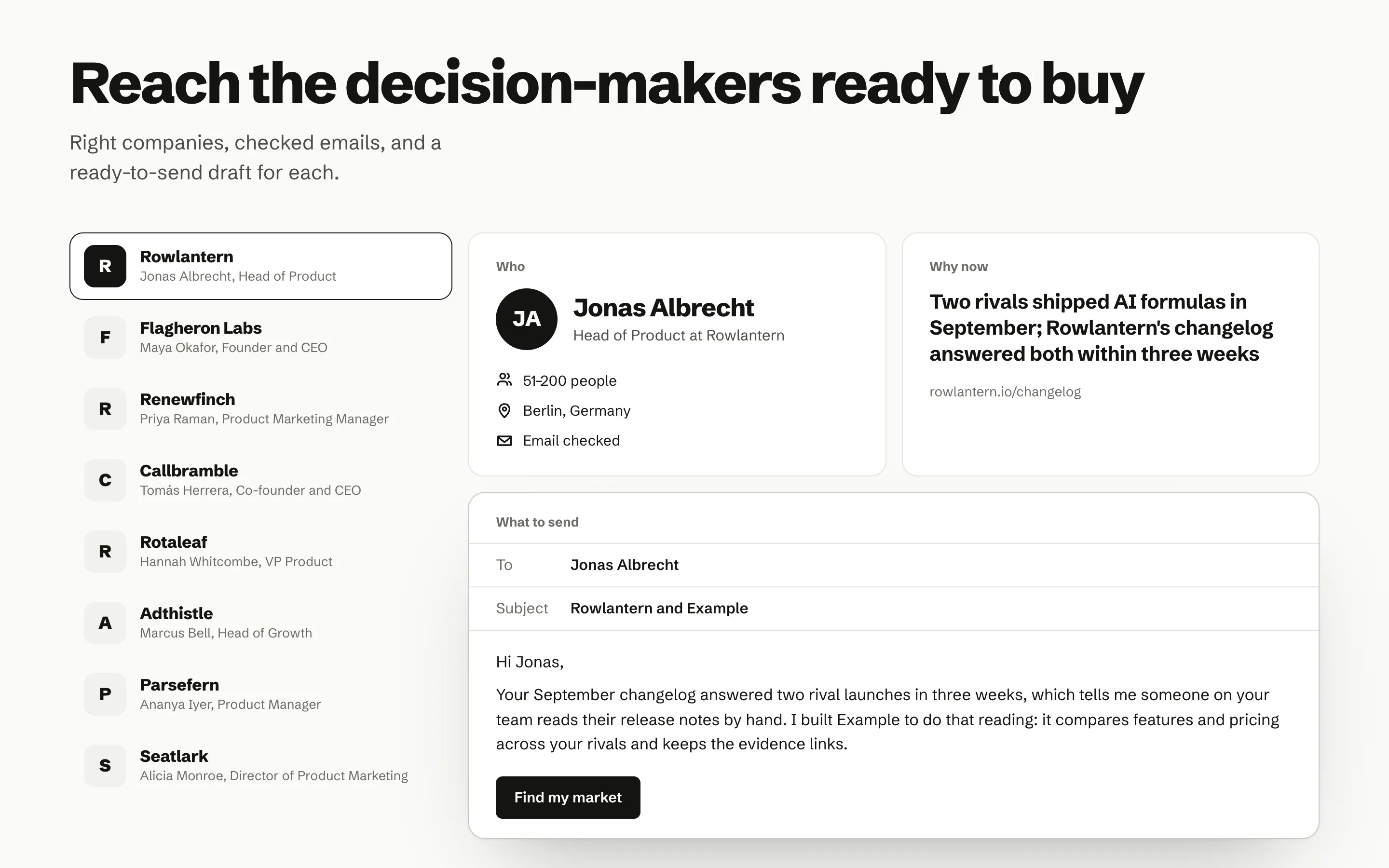Image resolution: width=1389 pixels, height=868 pixels.
Task: Click the Find my market button
Action: (568, 798)
